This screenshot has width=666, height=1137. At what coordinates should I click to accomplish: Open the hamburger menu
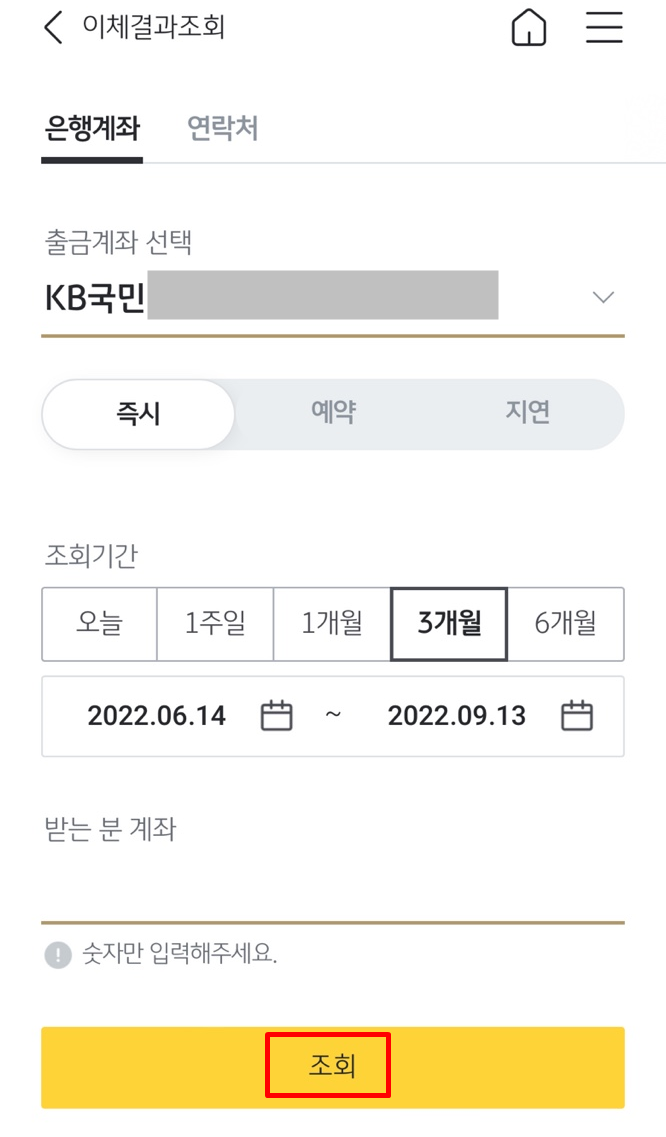click(x=604, y=28)
